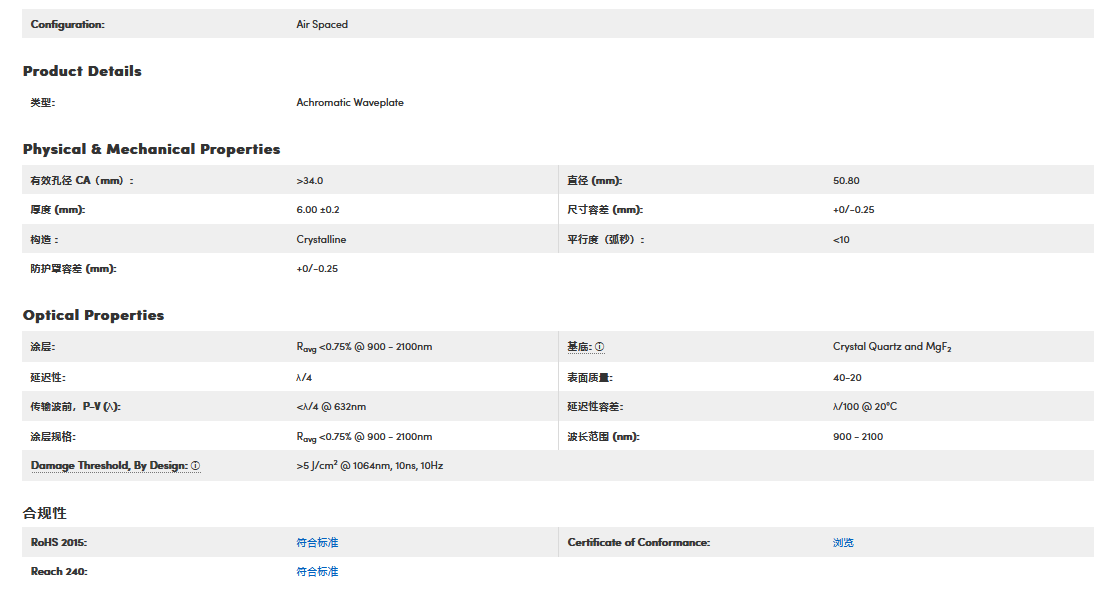This screenshot has width=1101, height=603.
Task: Select the Crystalline construction value
Action: [x=322, y=239]
